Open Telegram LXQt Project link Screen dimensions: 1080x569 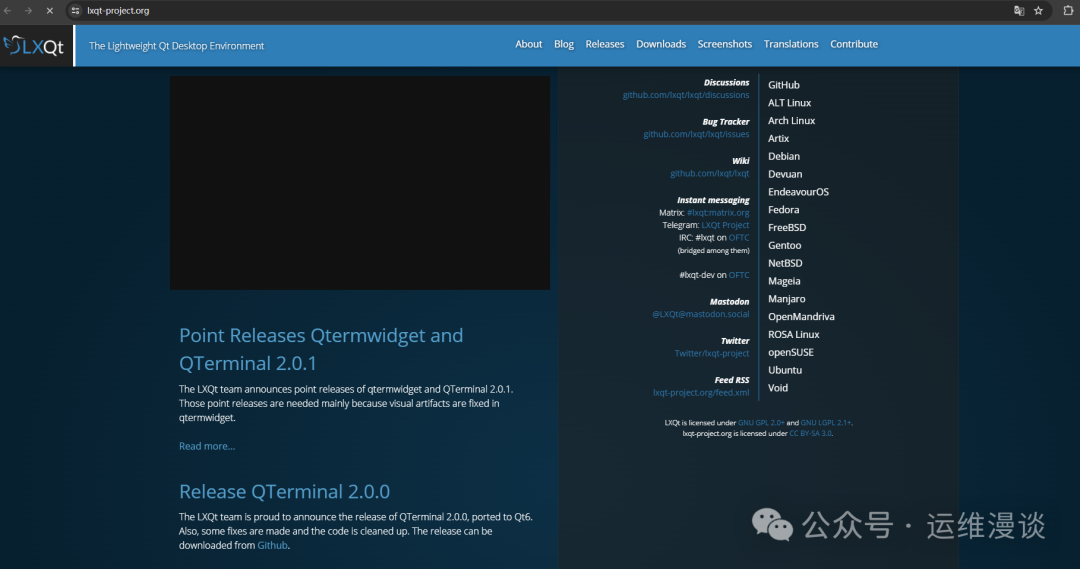point(725,225)
